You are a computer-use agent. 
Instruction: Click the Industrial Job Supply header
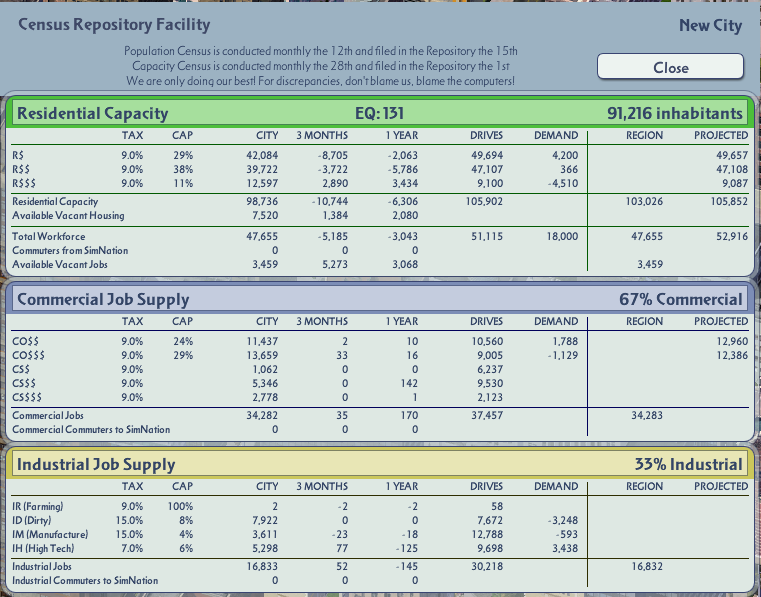[96, 464]
